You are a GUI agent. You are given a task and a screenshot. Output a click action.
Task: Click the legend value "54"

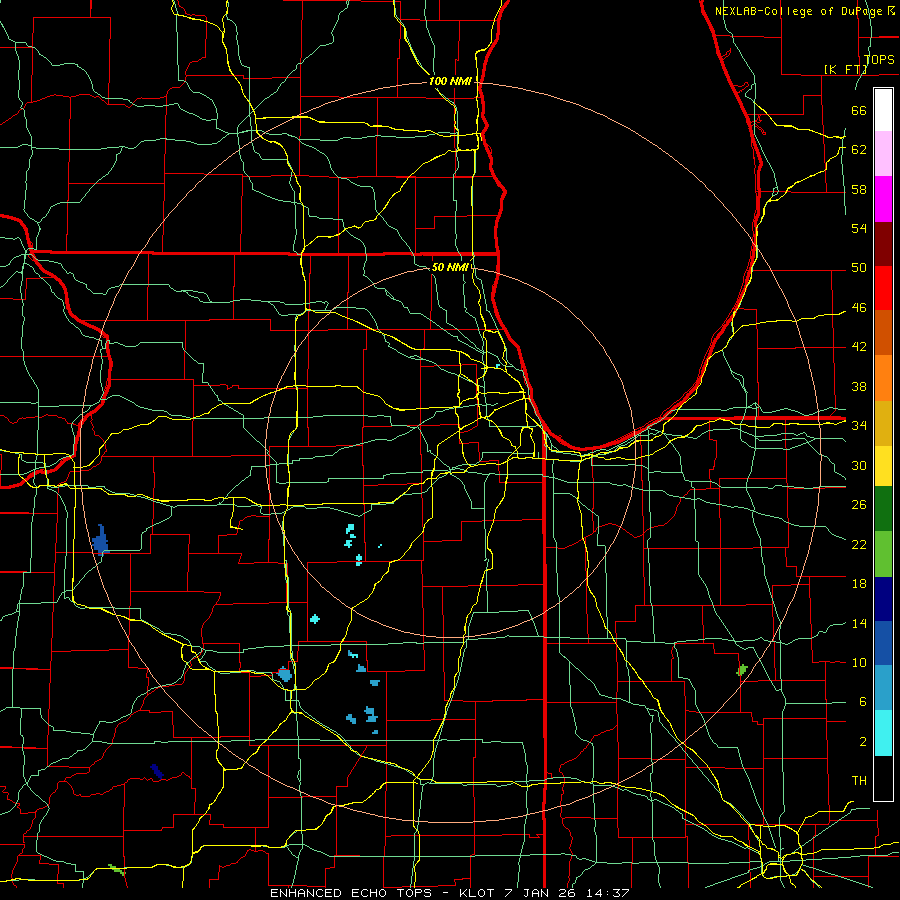[x=859, y=229]
